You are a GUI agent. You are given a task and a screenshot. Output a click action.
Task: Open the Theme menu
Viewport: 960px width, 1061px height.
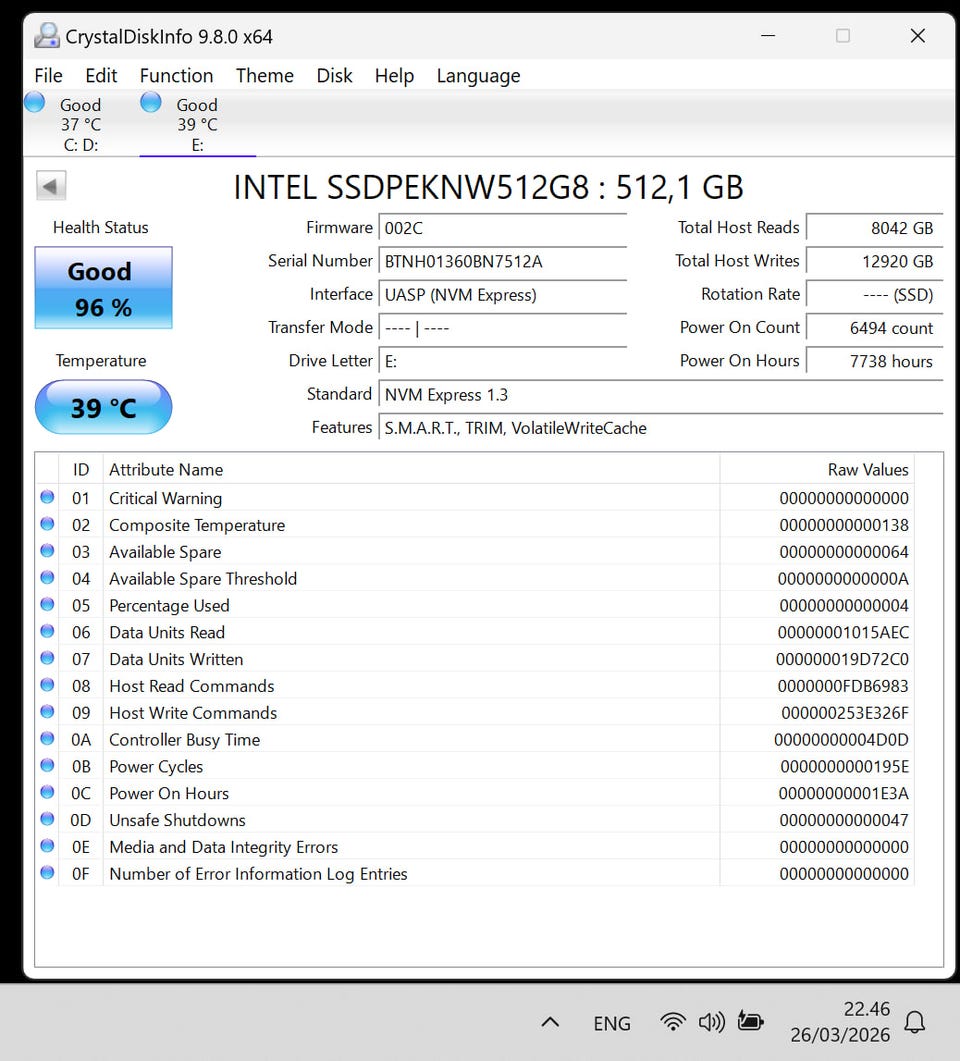[265, 76]
